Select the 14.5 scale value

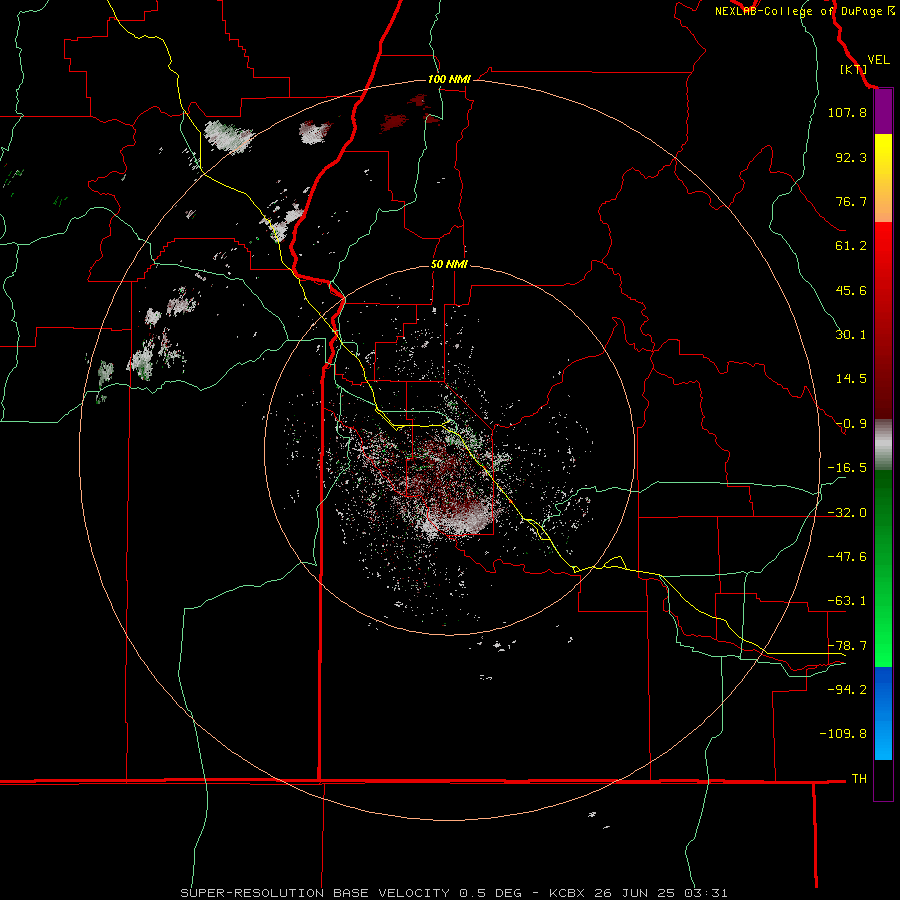coord(851,379)
